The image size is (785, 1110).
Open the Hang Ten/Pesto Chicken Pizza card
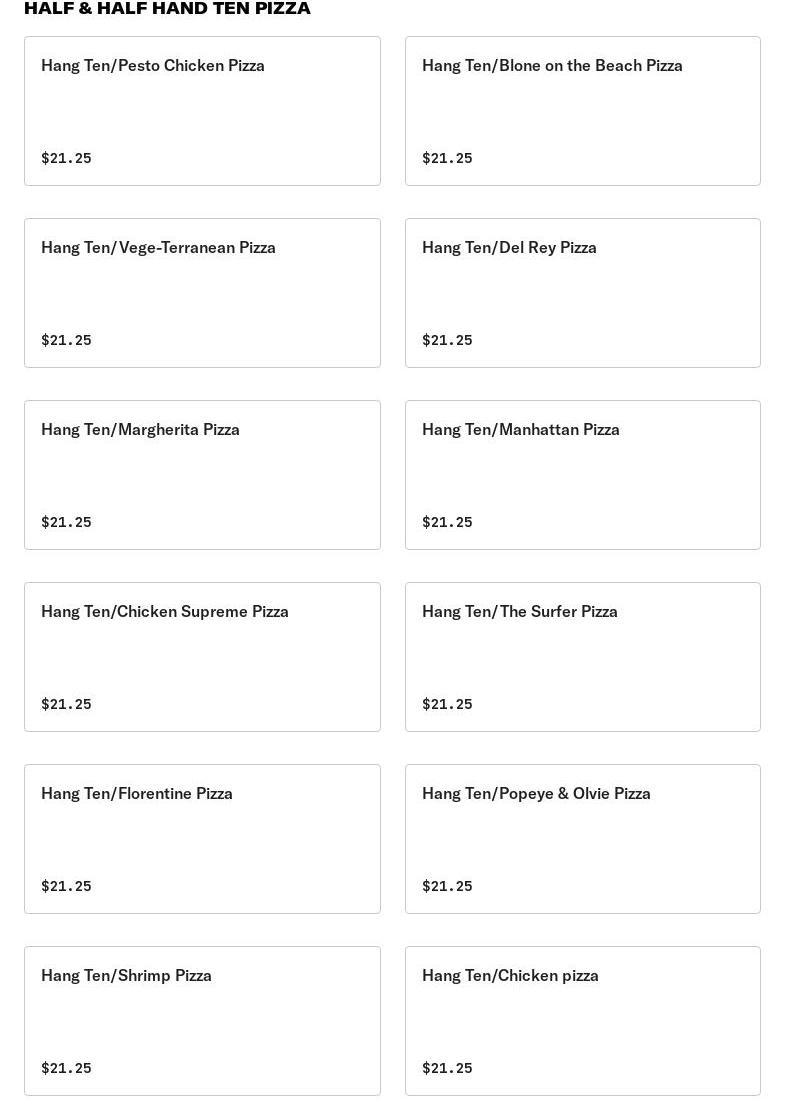pyautogui.click(x=202, y=111)
